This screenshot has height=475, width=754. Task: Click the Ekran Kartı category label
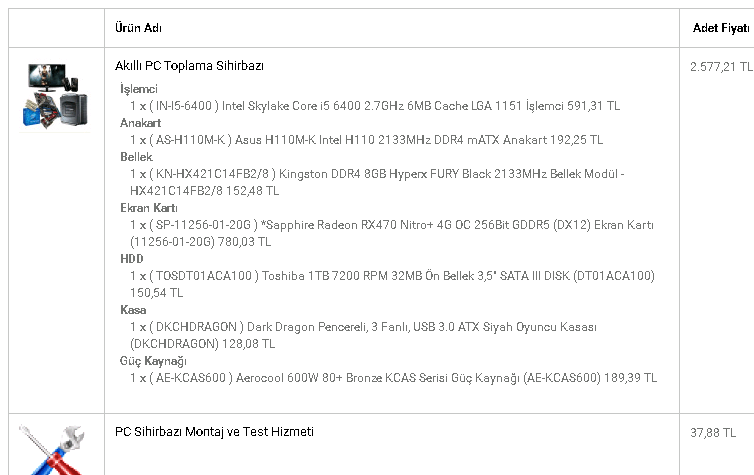click(149, 207)
